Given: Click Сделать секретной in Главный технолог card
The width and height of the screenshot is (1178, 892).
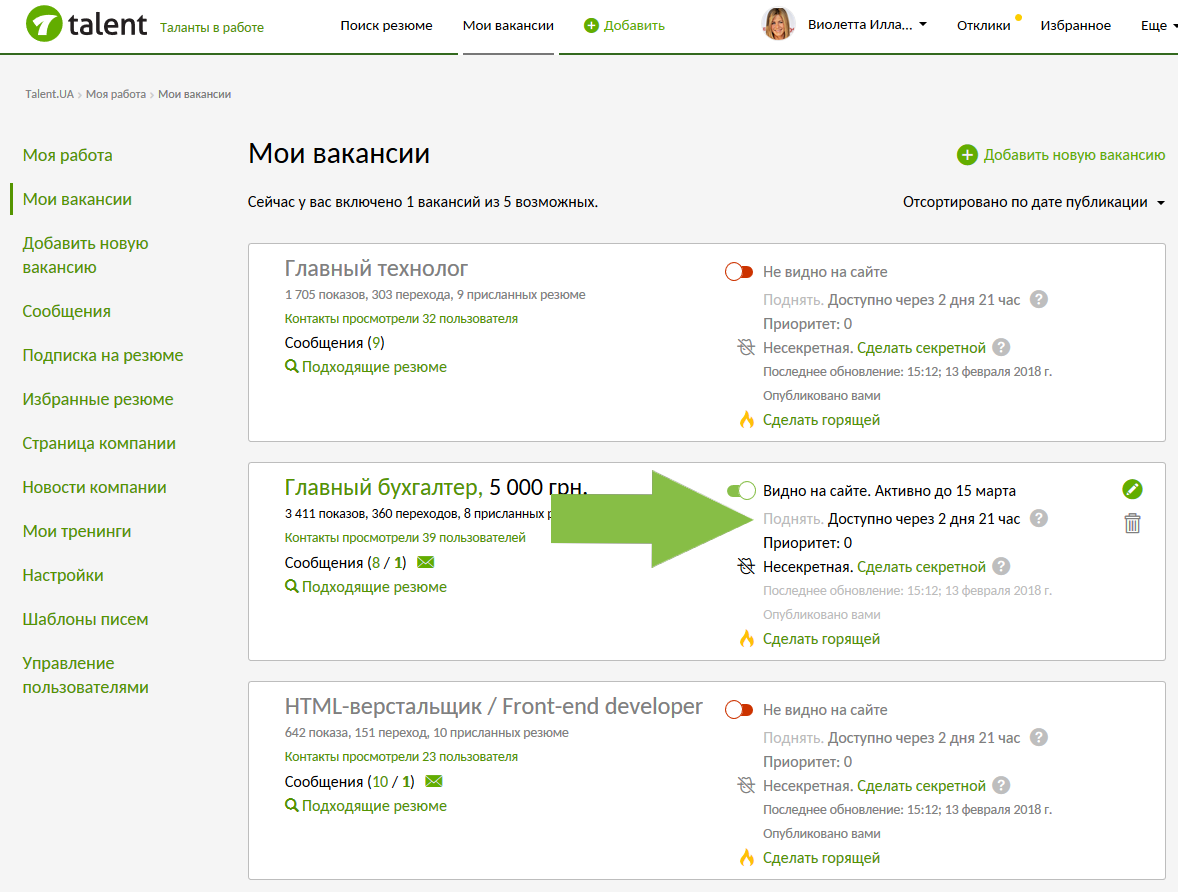Looking at the screenshot, I should click(921, 347).
